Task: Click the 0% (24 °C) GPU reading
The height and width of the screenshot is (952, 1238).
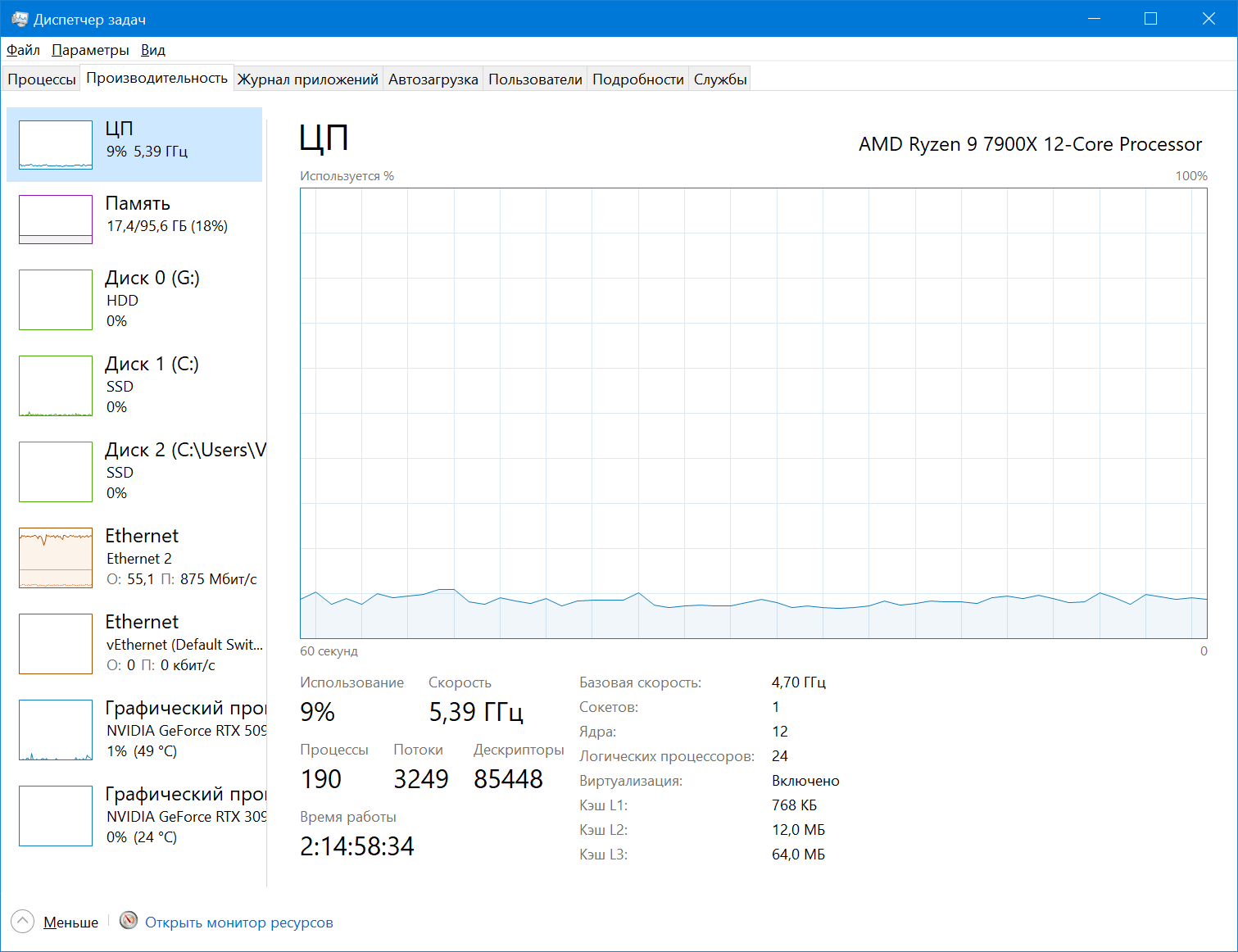Action: [x=142, y=837]
